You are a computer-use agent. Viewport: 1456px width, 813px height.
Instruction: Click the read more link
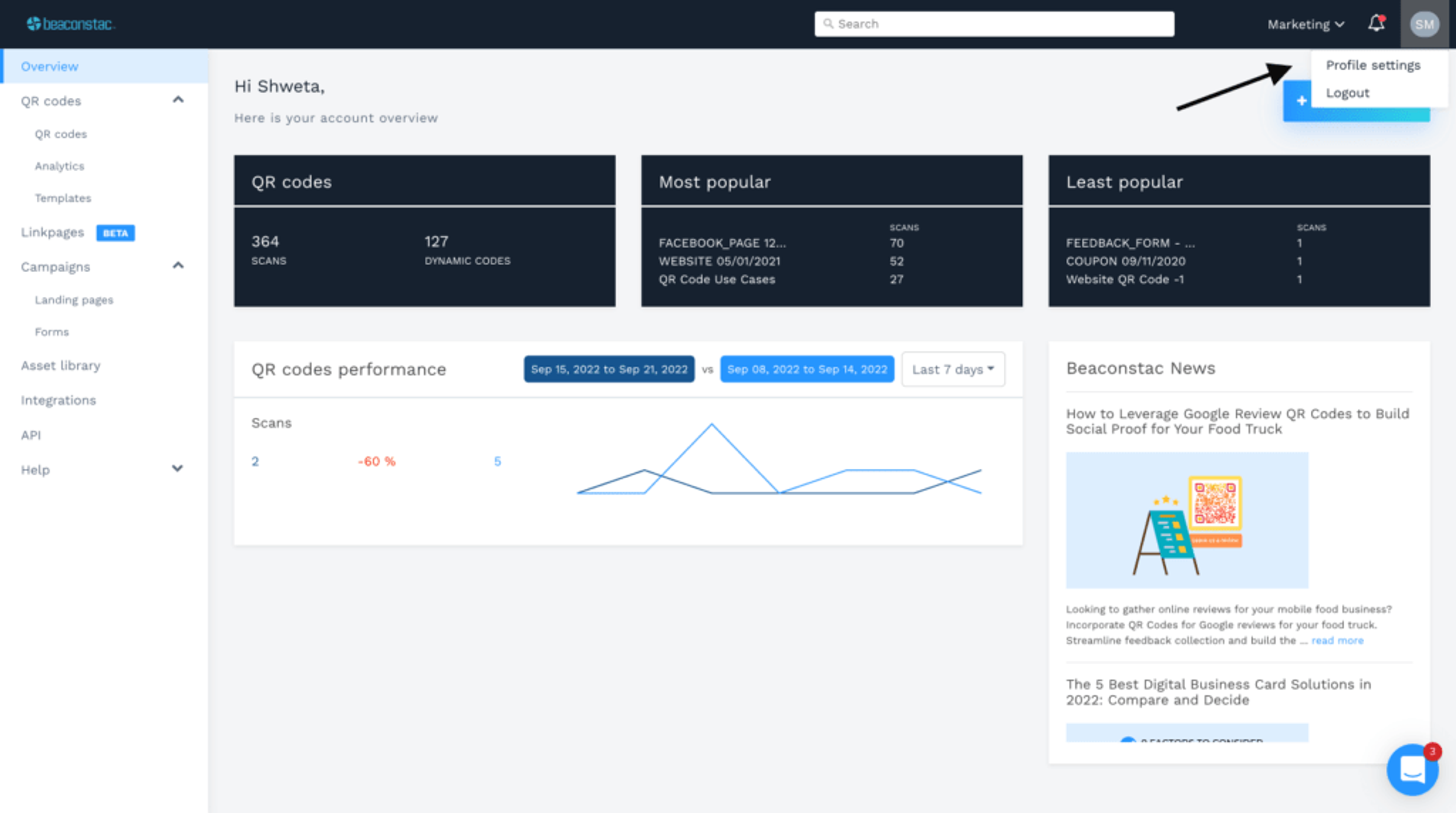[1337, 640]
